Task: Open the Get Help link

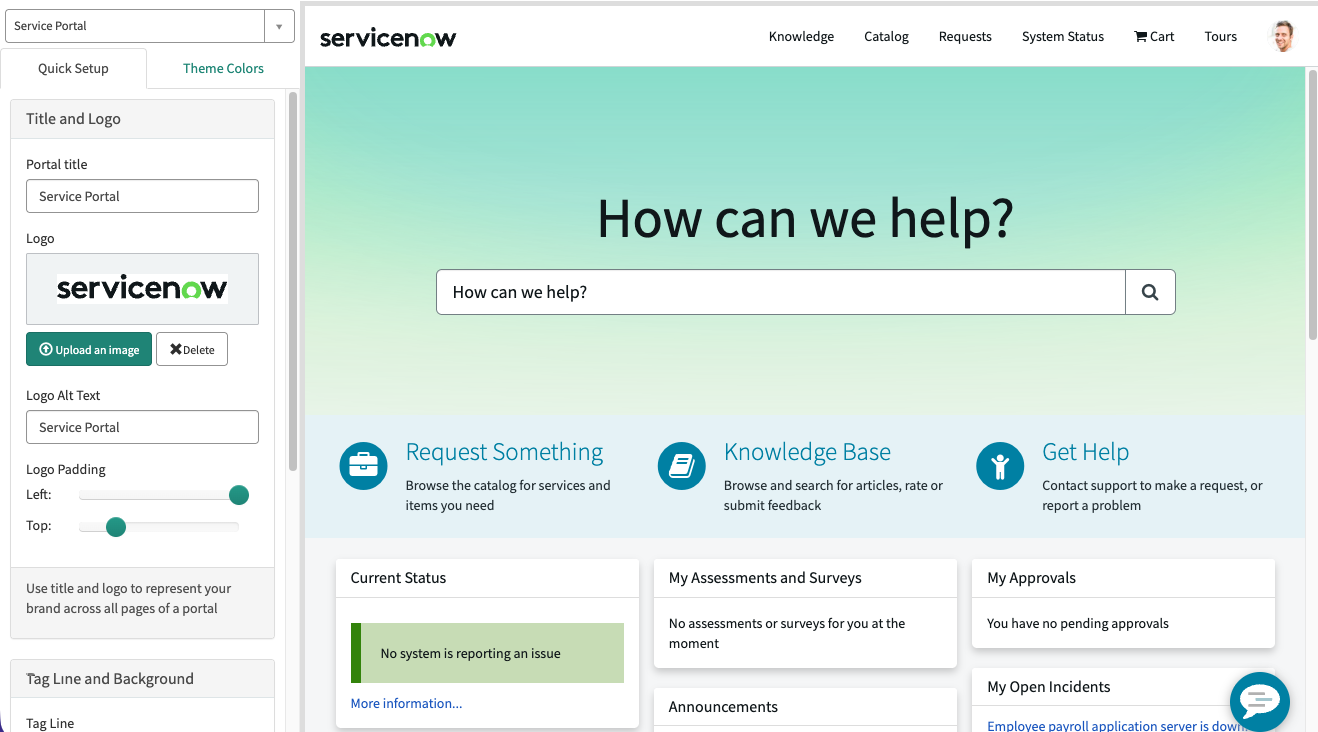Action: (1085, 452)
